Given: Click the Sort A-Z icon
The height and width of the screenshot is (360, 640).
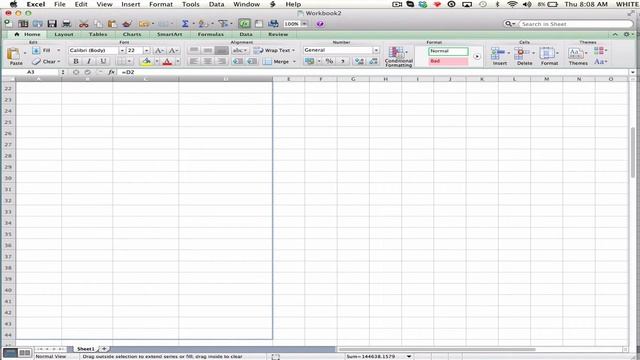Looking at the screenshot, I should pyautogui.click(x=203, y=24).
